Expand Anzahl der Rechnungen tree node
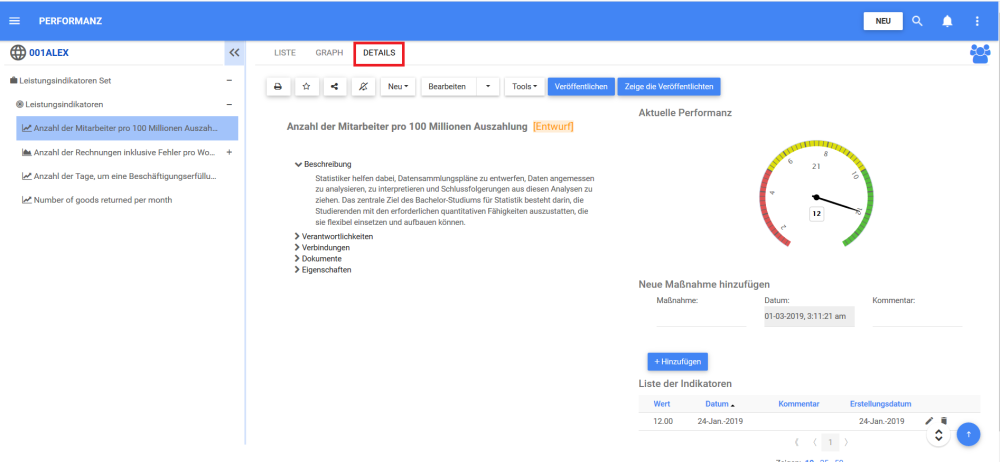Screen dimensions: 1000x462 (229, 153)
